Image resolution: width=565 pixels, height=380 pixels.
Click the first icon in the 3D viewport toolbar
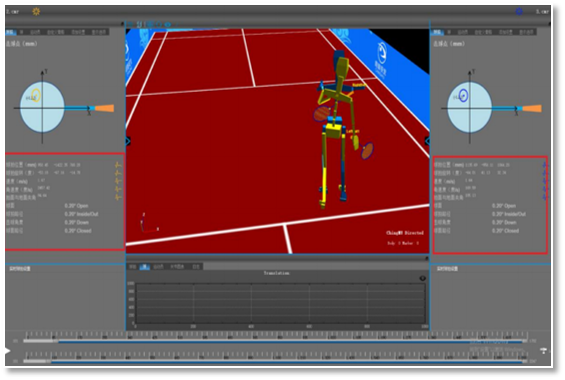(130, 24)
